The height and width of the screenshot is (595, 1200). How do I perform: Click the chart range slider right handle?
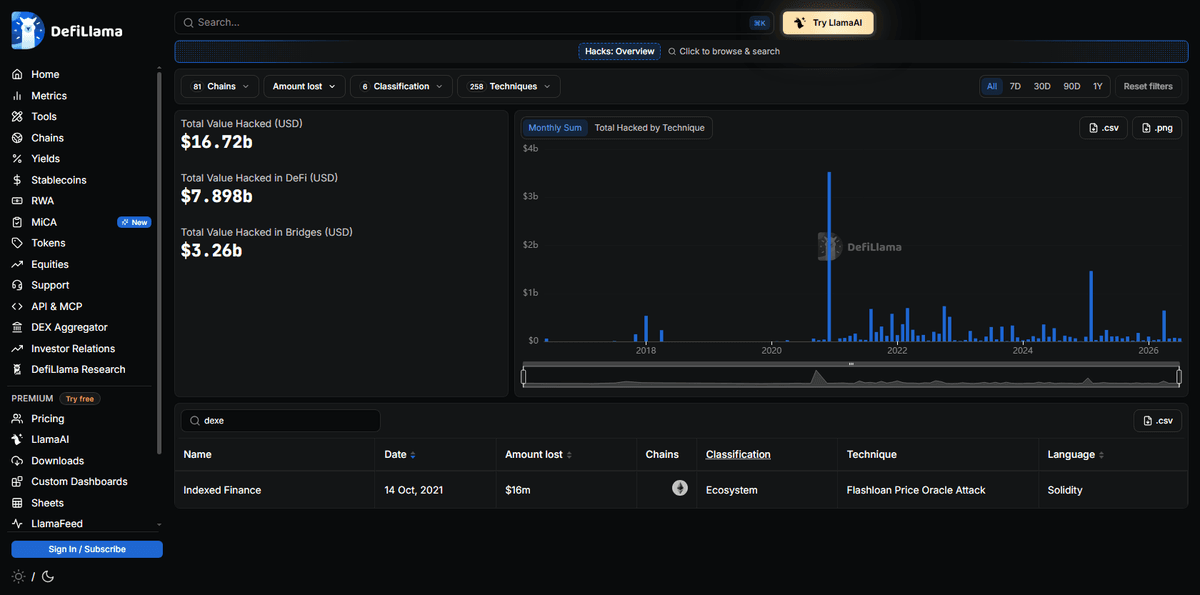click(x=1179, y=377)
